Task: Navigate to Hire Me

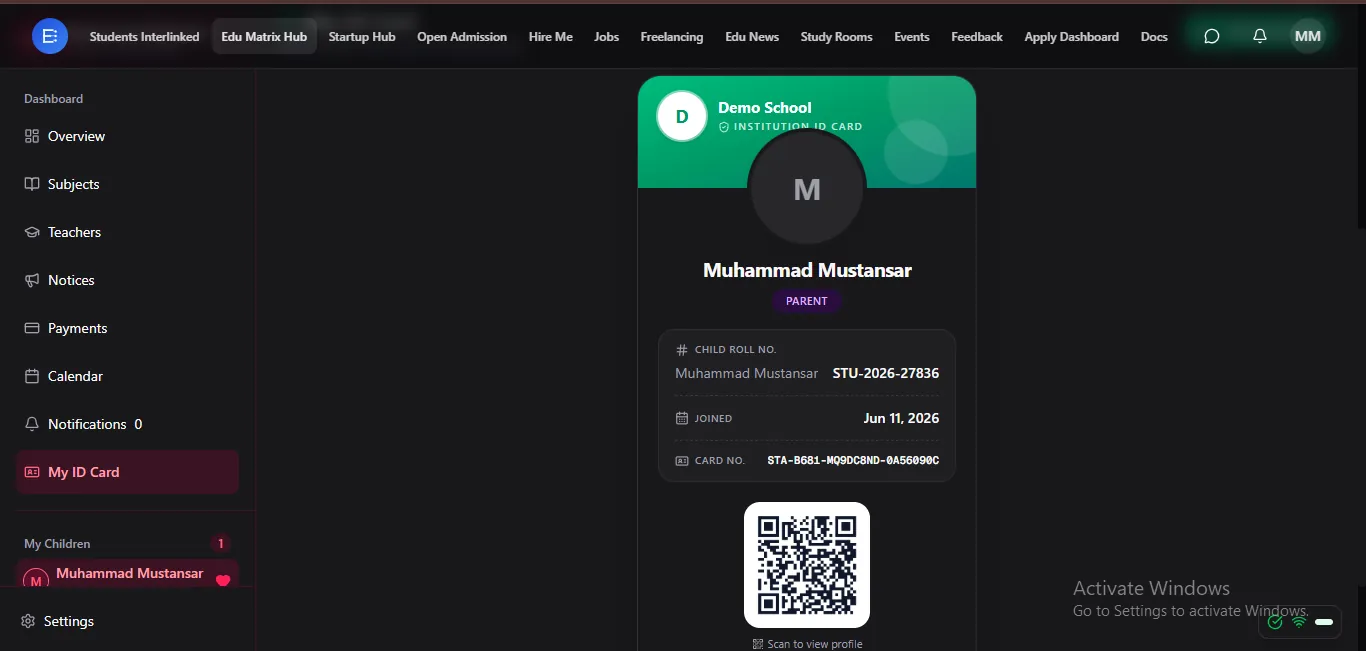Action: 551,36
